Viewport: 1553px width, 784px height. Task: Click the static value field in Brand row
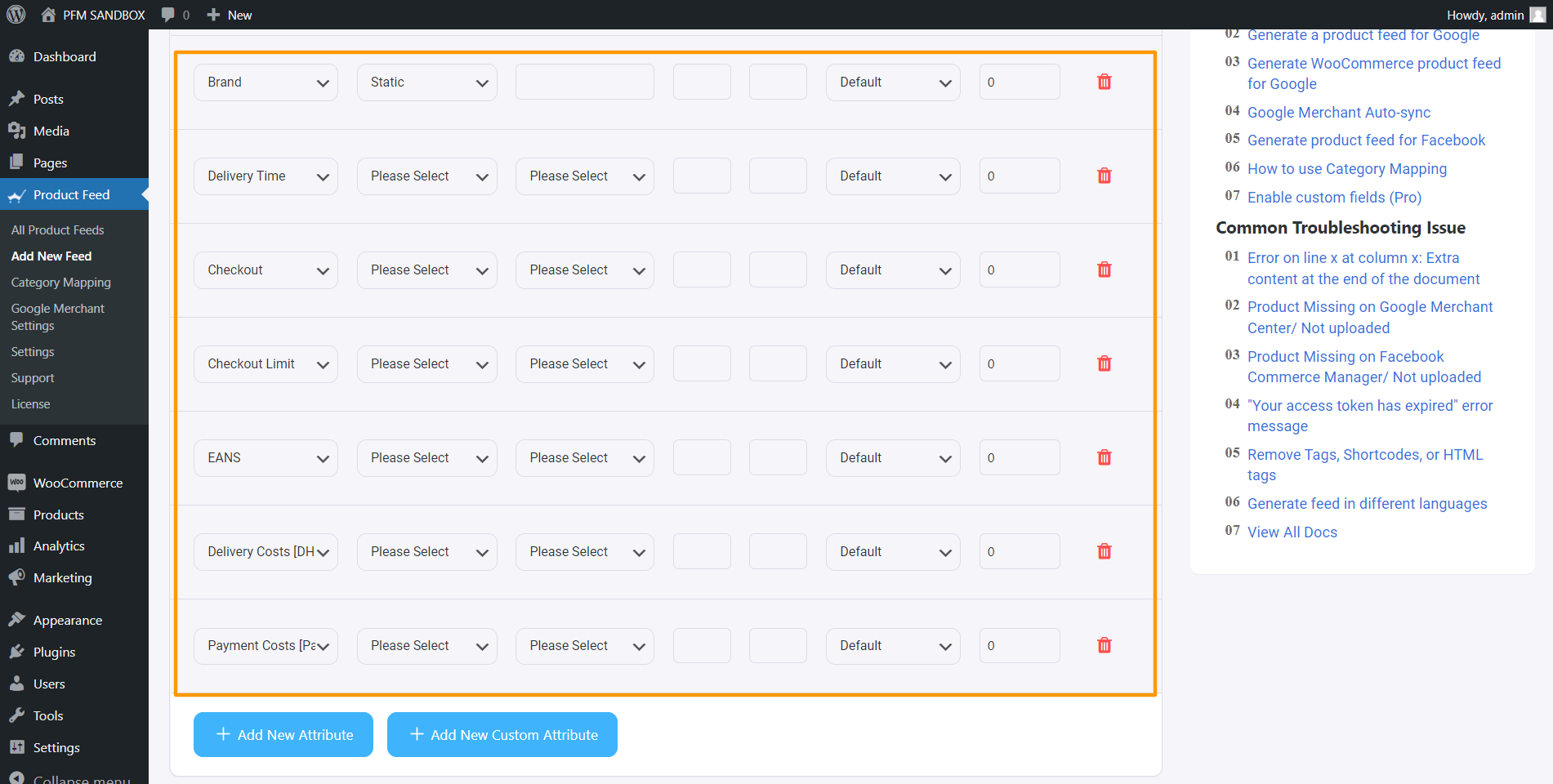tap(585, 82)
